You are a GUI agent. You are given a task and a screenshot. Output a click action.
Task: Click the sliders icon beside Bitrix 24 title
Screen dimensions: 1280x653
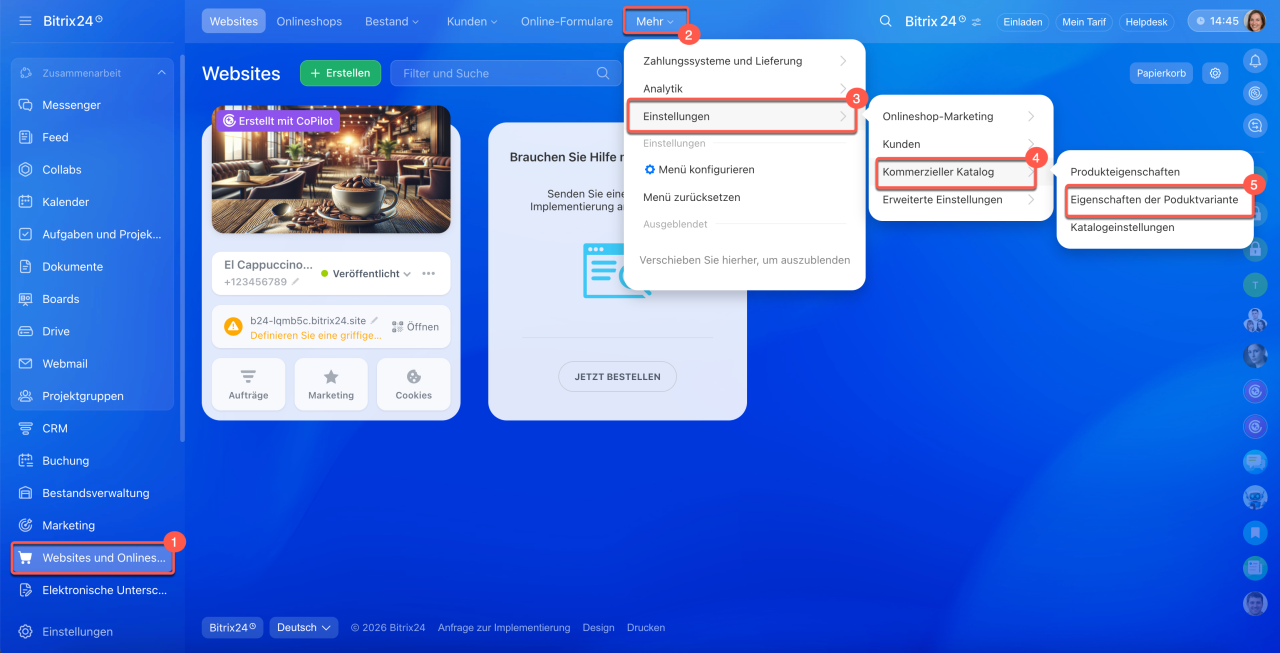(976, 22)
